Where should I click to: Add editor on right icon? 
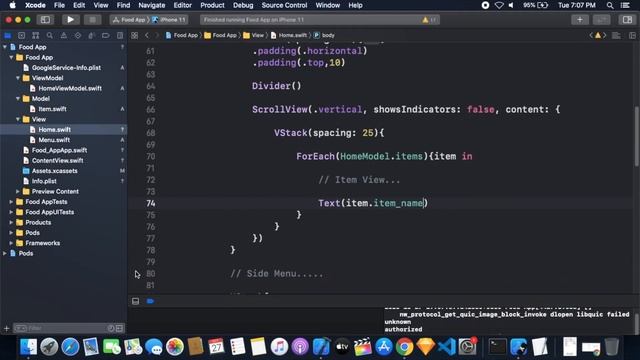pos(632,36)
